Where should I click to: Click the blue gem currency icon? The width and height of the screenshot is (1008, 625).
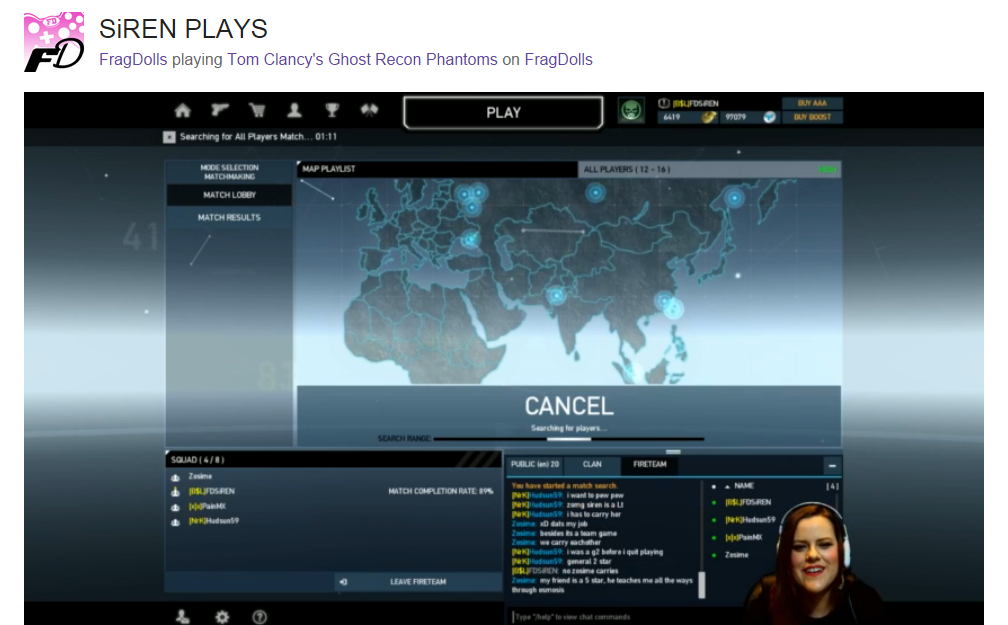click(x=770, y=117)
